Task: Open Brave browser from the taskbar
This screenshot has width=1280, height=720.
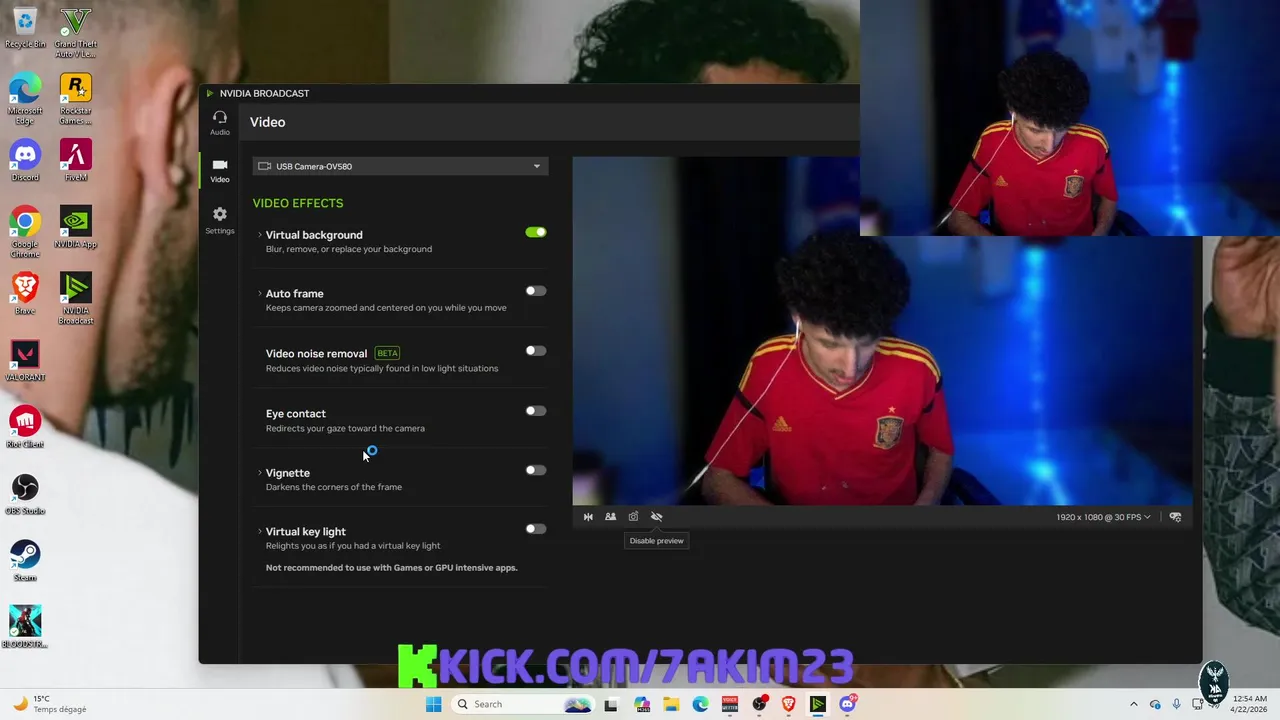Action: click(x=789, y=704)
